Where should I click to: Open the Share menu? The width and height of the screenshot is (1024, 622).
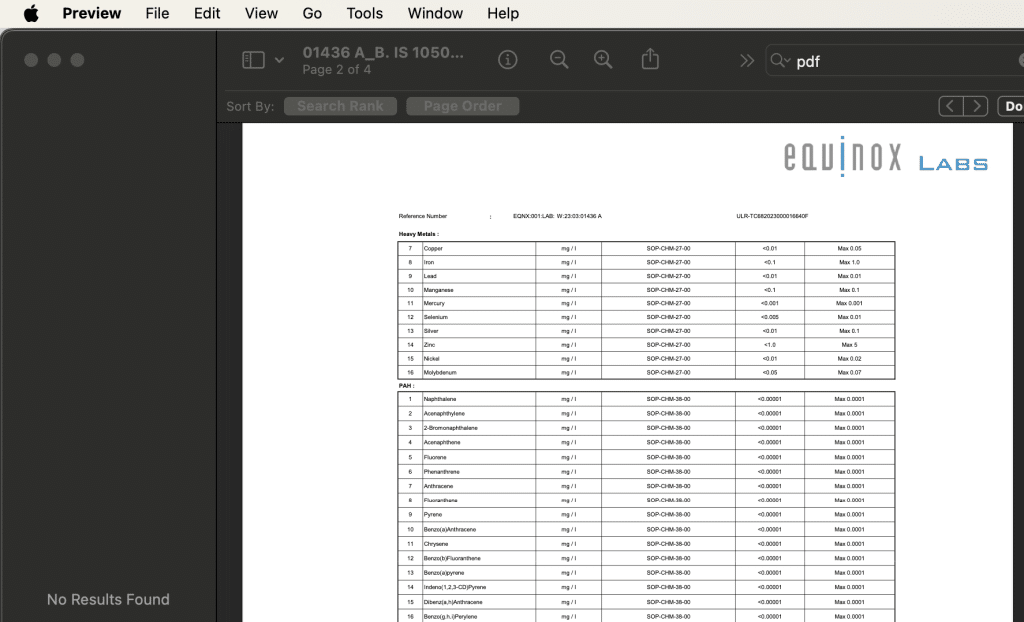(x=649, y=59)
